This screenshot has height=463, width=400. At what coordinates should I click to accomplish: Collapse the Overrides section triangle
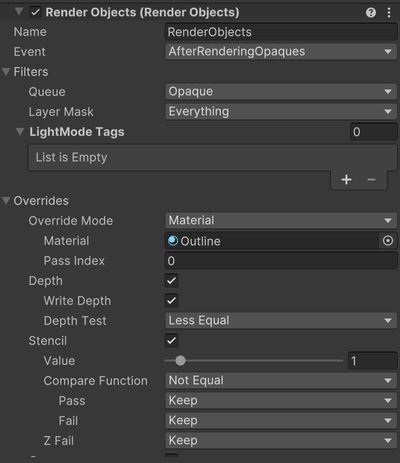[6, 201]
